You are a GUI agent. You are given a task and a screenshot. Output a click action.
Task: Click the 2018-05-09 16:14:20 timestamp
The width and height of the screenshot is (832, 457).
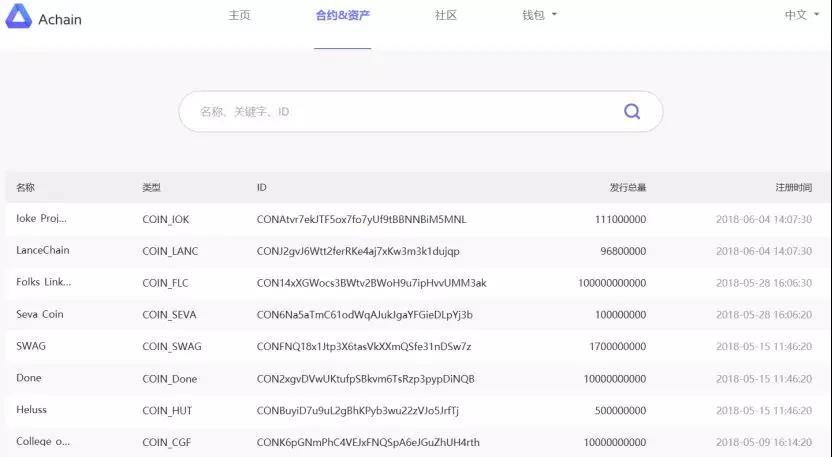[x=764, y=443]
